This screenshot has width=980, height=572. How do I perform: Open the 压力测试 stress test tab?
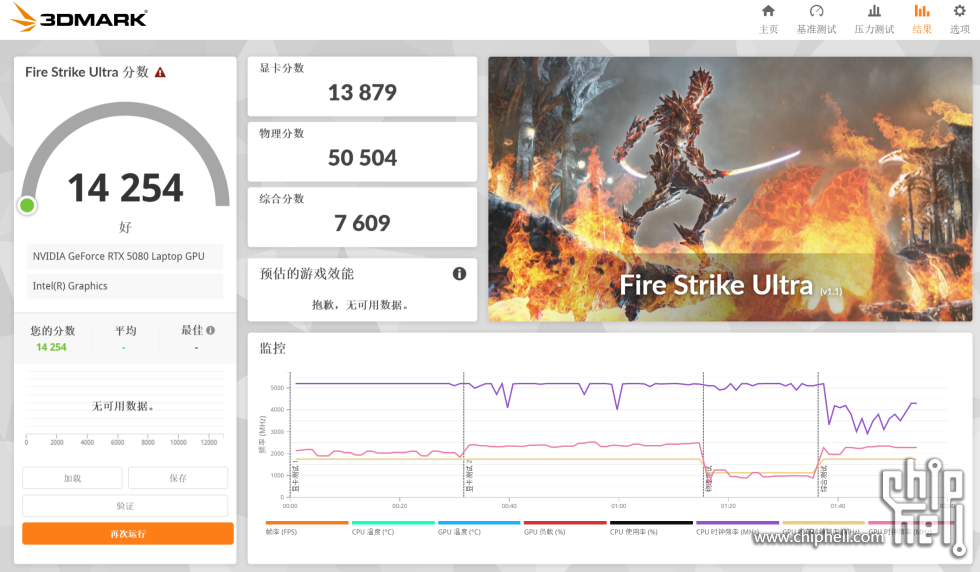(x=874, y=19)
